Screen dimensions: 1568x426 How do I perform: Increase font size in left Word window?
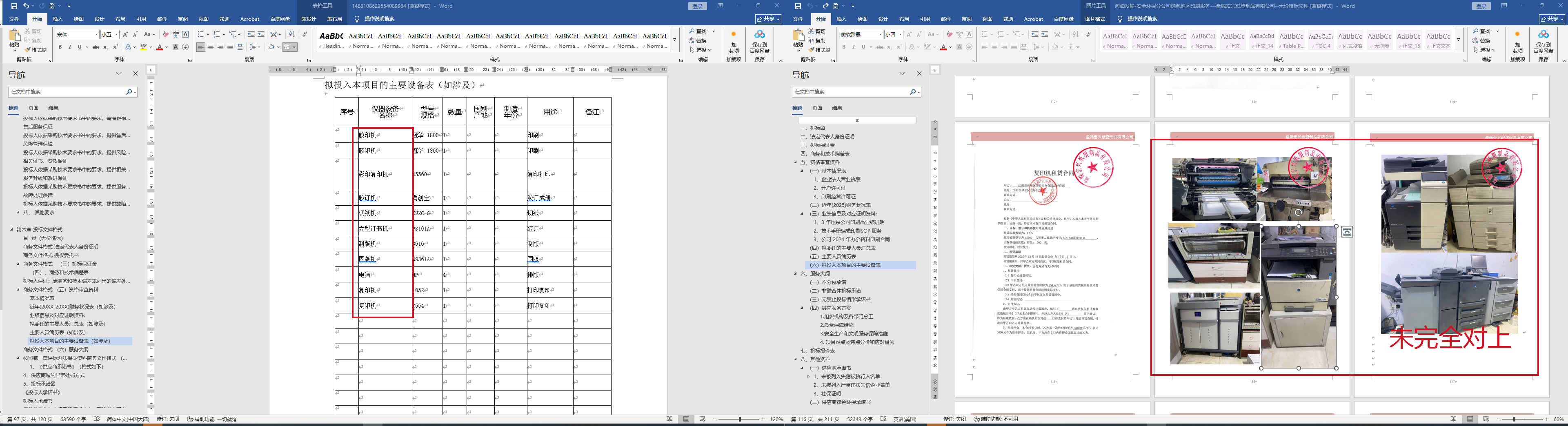click(x=125, y=35)
